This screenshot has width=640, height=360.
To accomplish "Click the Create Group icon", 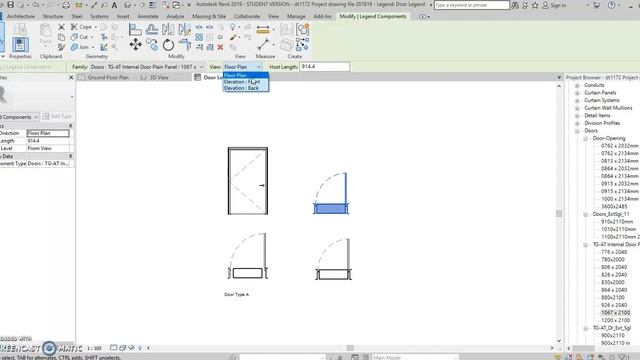I will (x=302, y=29).
